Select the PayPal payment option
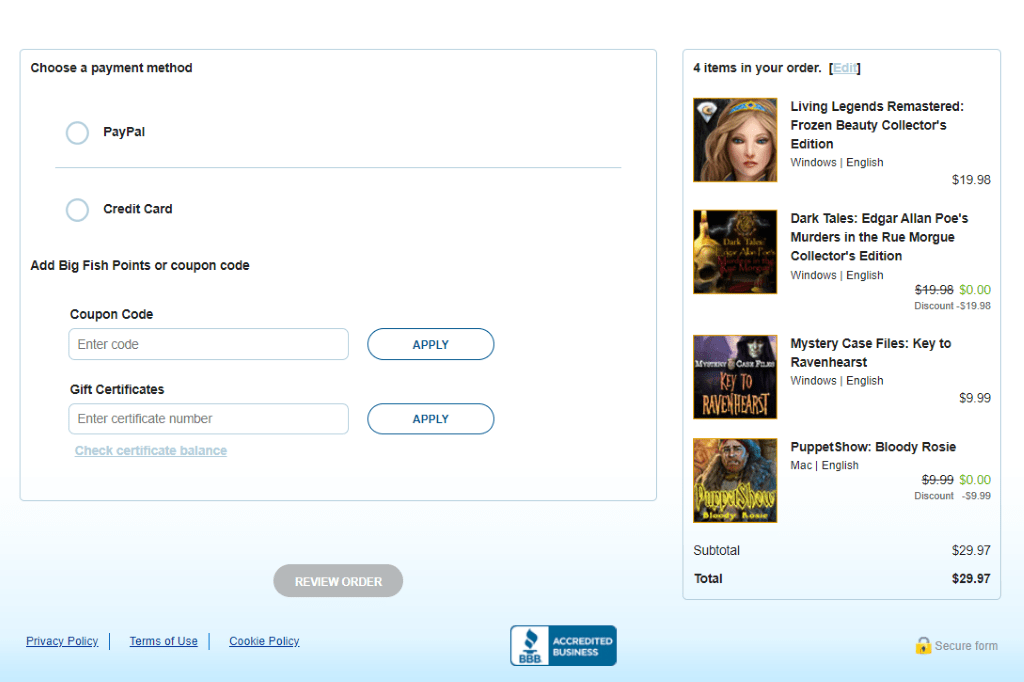1024x682 pixels. pyautogui.click(x=77, y=133)
